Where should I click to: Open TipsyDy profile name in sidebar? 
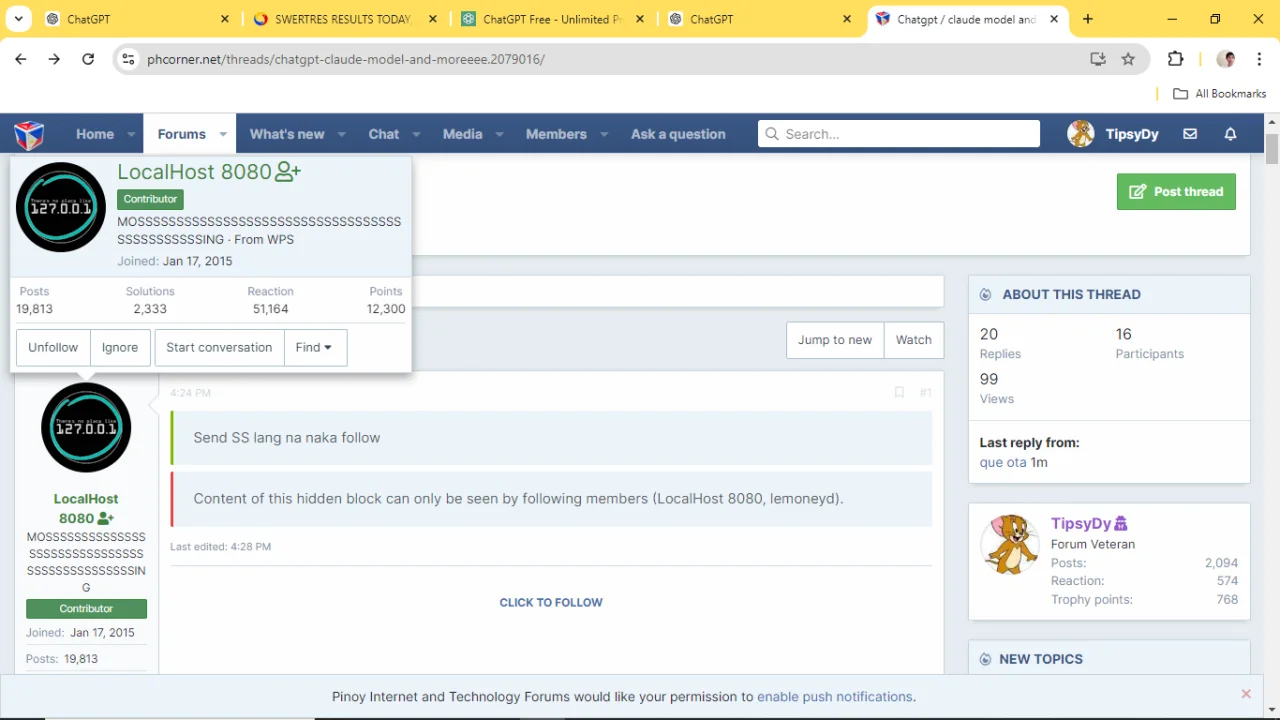(x=1081, y=523)
